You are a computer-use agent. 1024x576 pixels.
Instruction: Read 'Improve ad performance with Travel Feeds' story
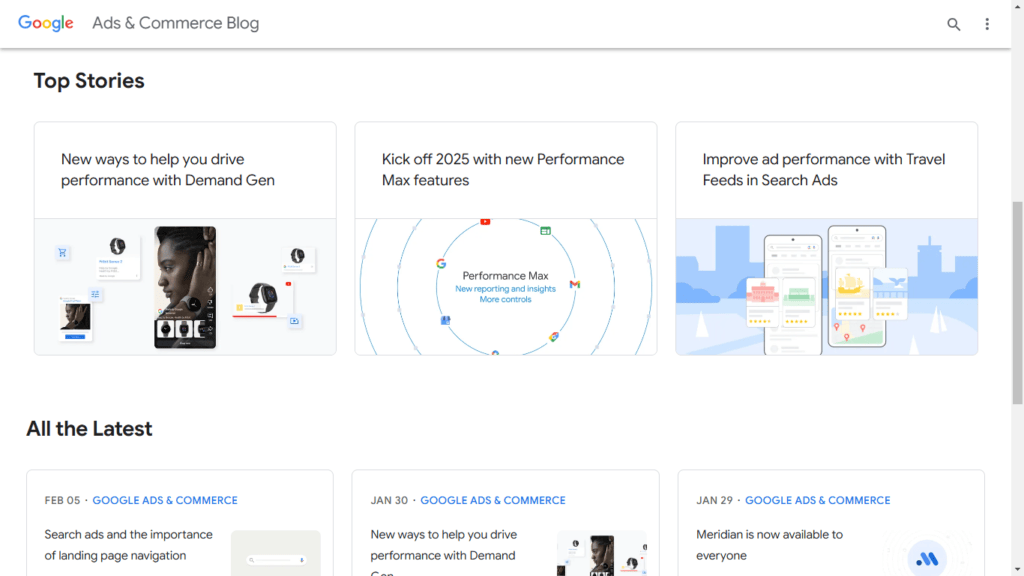point(823,170)
